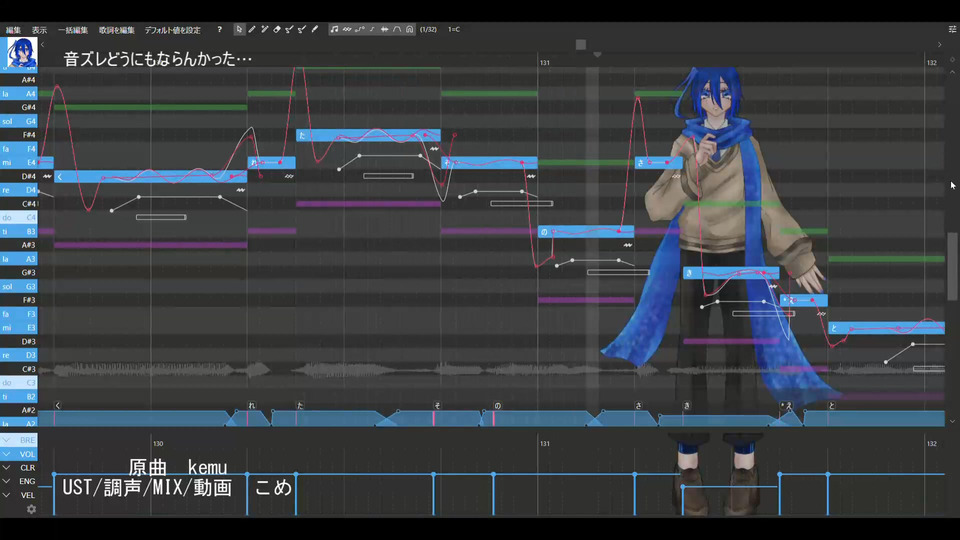Select the cursor selection tool
The image size is (960, 540).
click(239, 29)
